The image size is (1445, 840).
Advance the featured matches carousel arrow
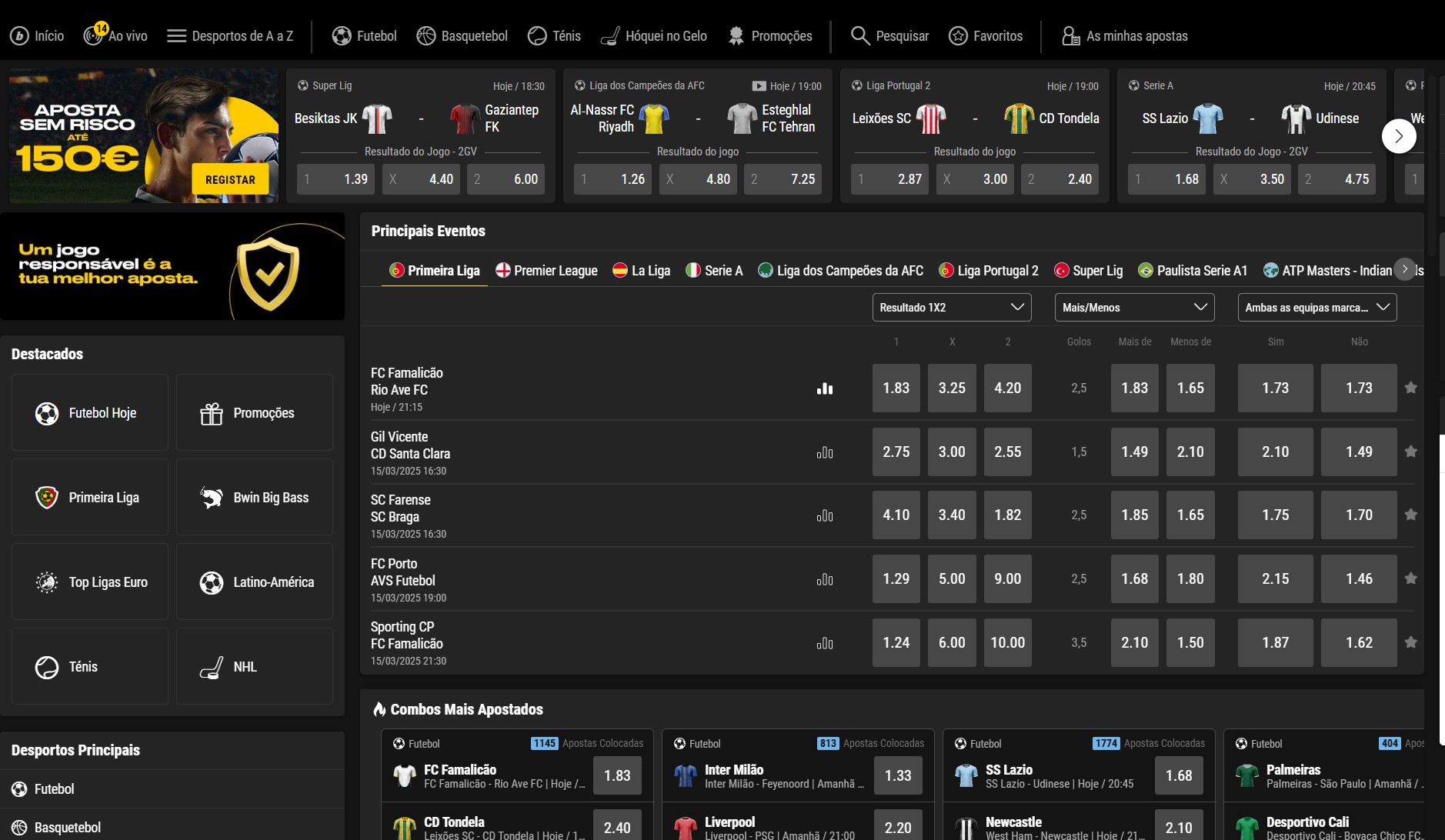click(1399, 137)
